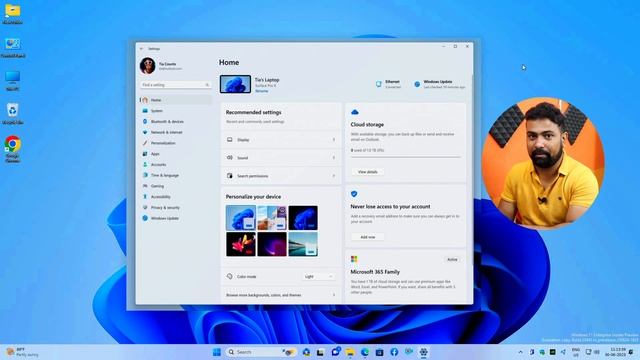
Task: Select the dark blue bloom theme thumbnail
Action: [303, 218]
